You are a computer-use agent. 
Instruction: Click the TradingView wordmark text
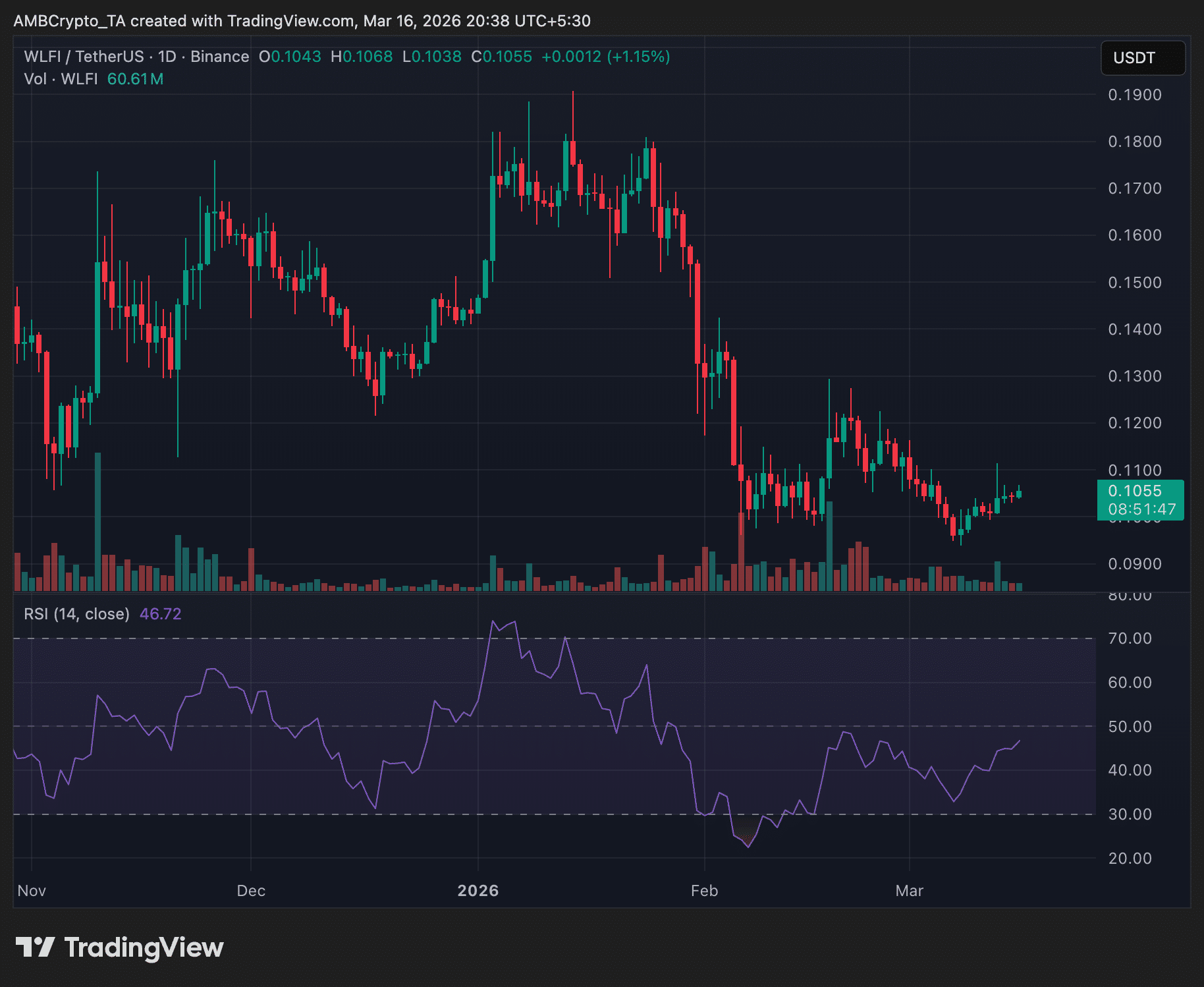(144, 947)
